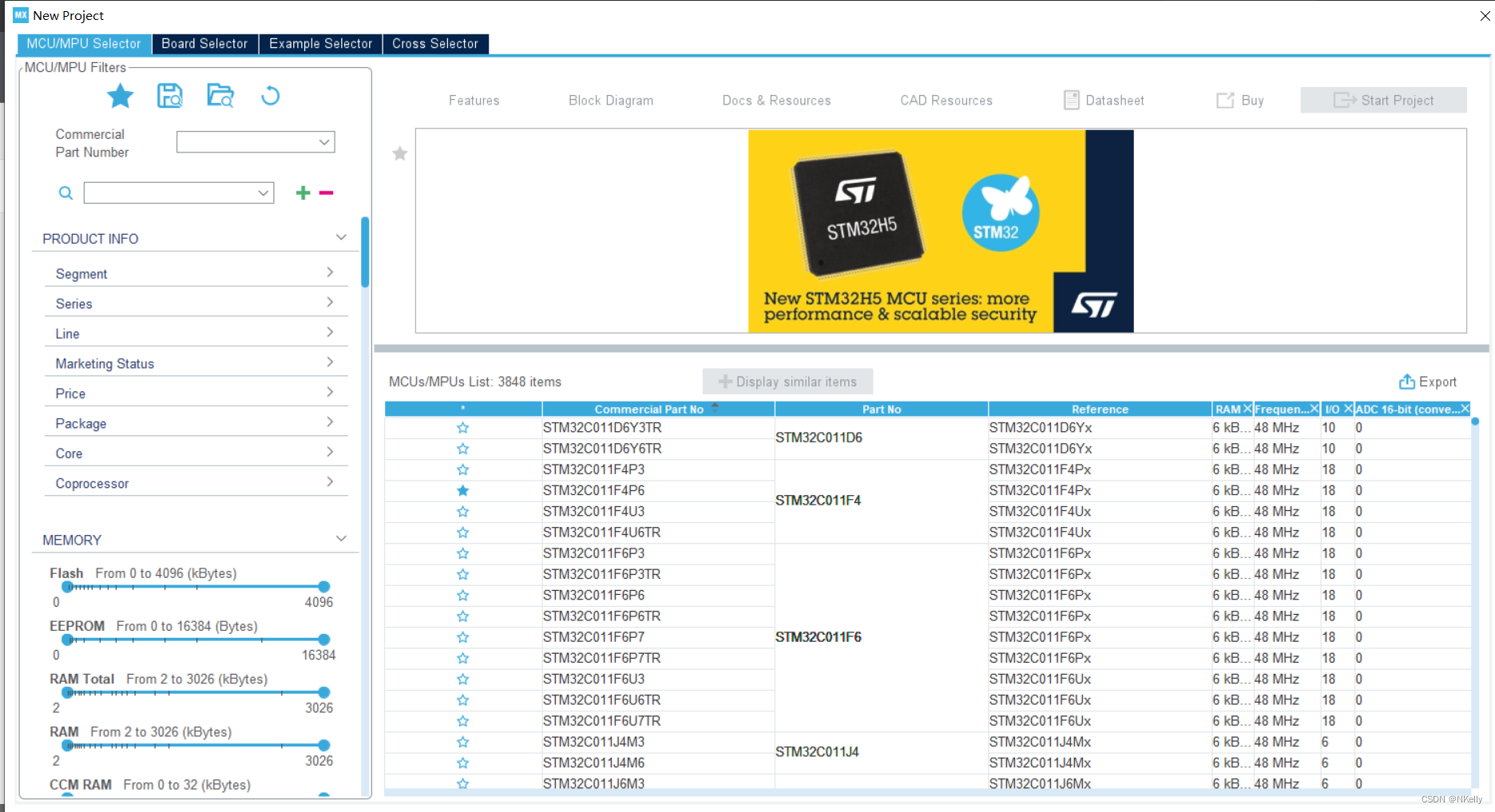The image size is (1495, 812).
Task: Click the gray star beside the banner
Action: point(400,153)
